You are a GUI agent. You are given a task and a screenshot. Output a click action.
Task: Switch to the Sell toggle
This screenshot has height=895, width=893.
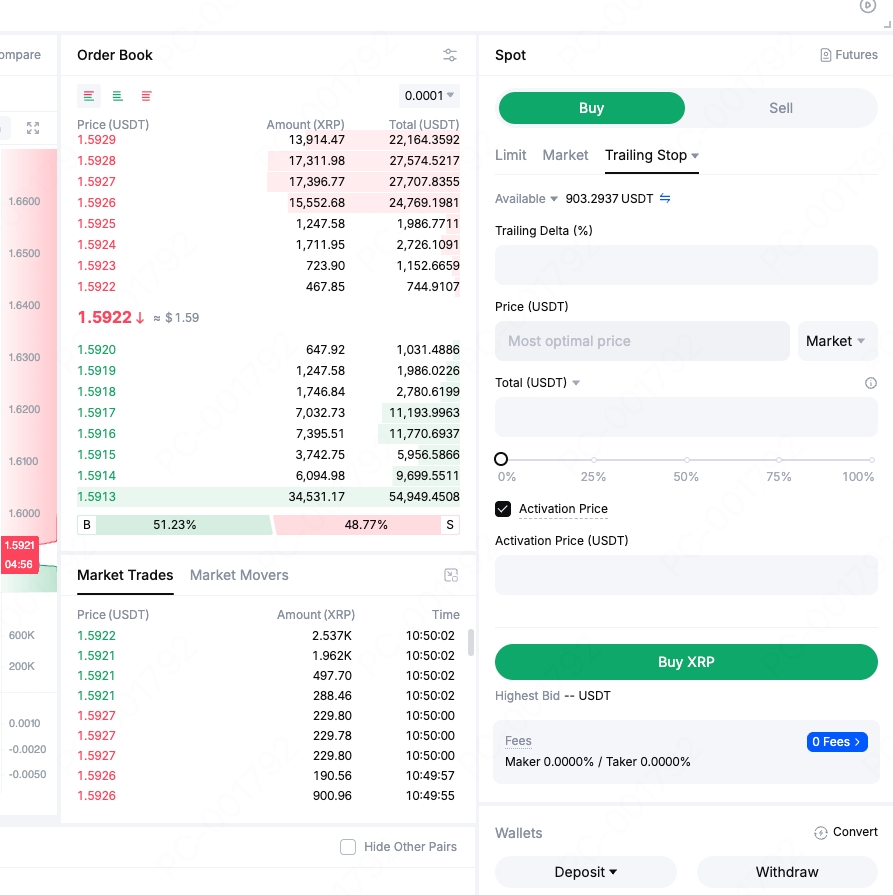(x=780, y=108)
